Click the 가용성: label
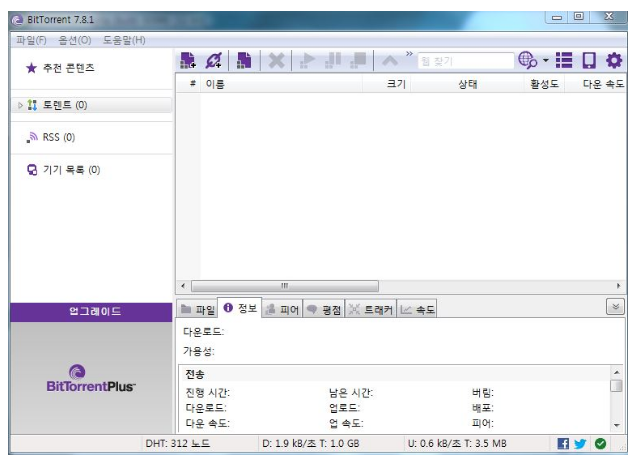Image resolution: width=636 pixels, height=465 pixels. (199, 351)
